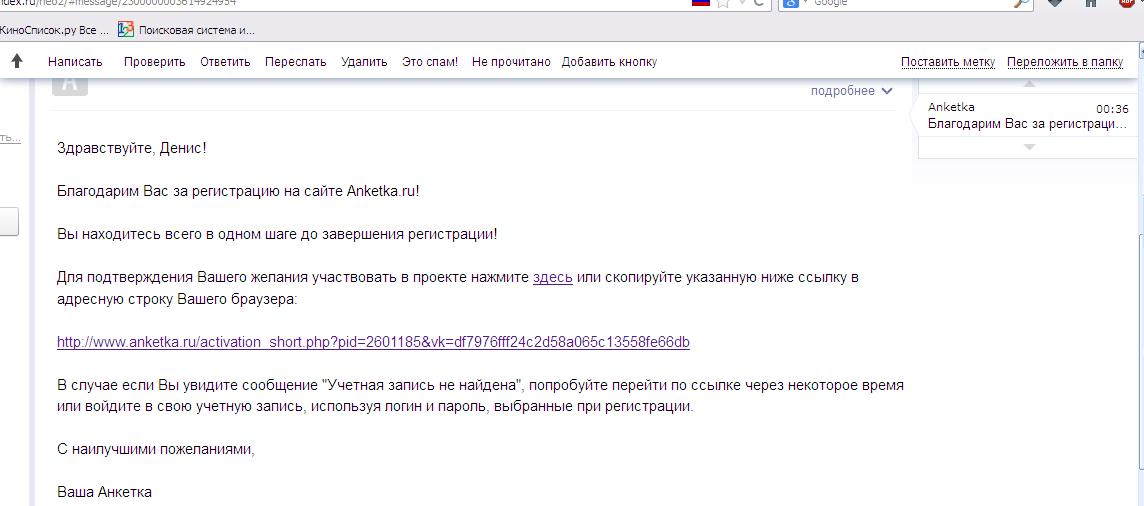
Task: Click the Вы находитесь всего в одном шаге sentence
Action: tap(277, 234)
